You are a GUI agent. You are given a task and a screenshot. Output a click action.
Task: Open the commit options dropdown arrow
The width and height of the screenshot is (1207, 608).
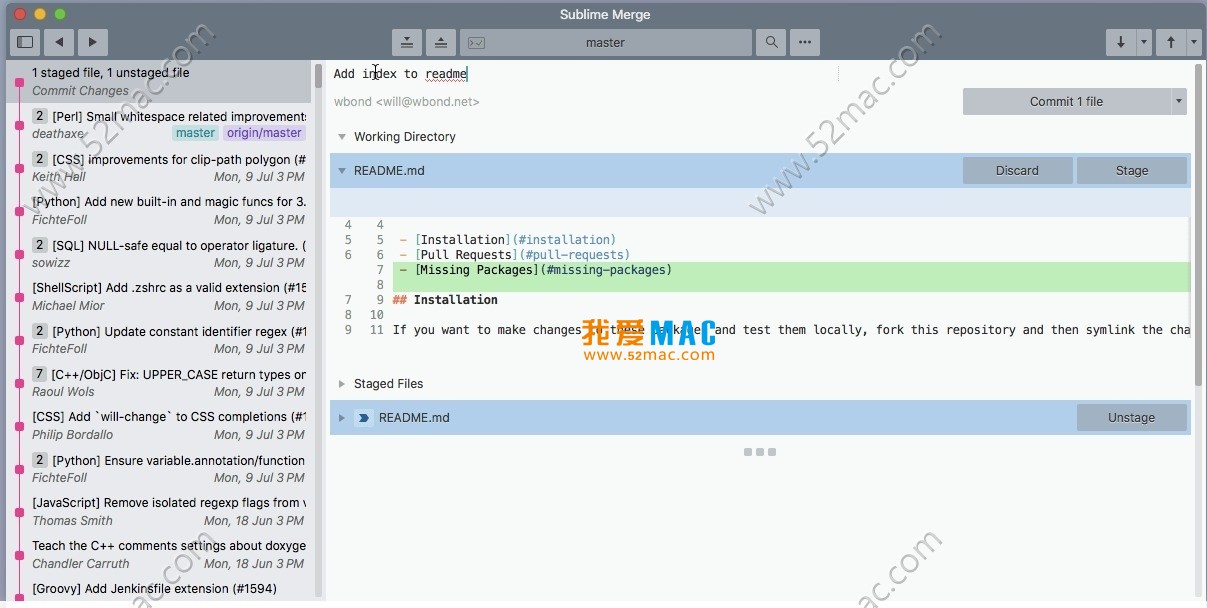pyautogui.click(x=1179, y=101)
